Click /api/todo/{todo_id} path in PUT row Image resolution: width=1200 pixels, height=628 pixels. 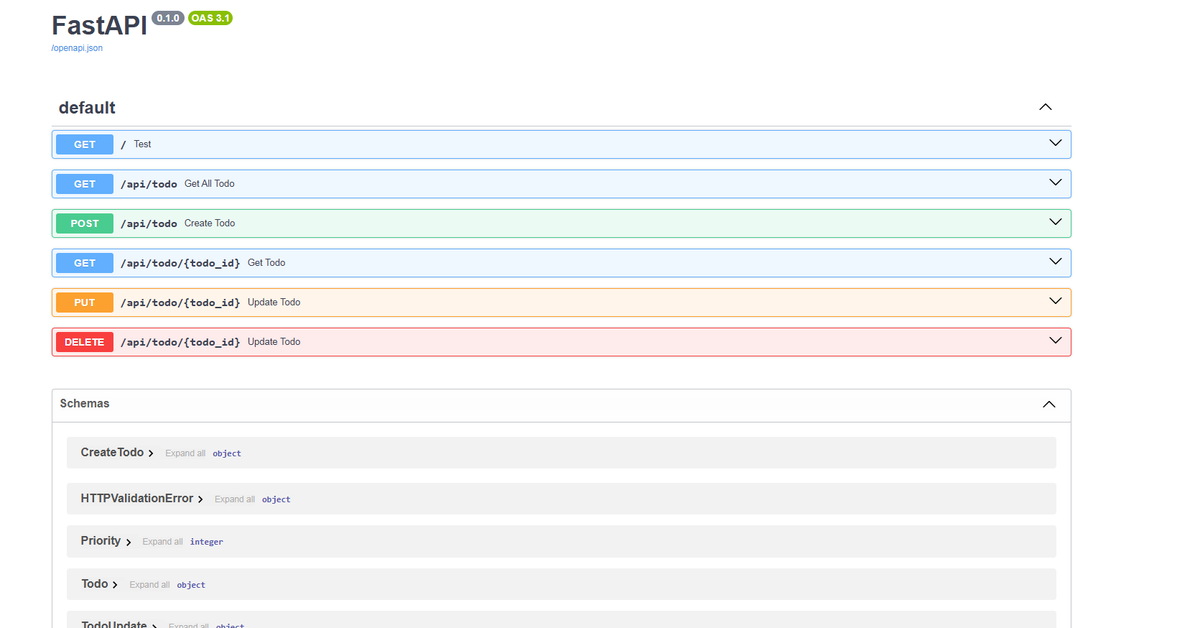point(180,302)
